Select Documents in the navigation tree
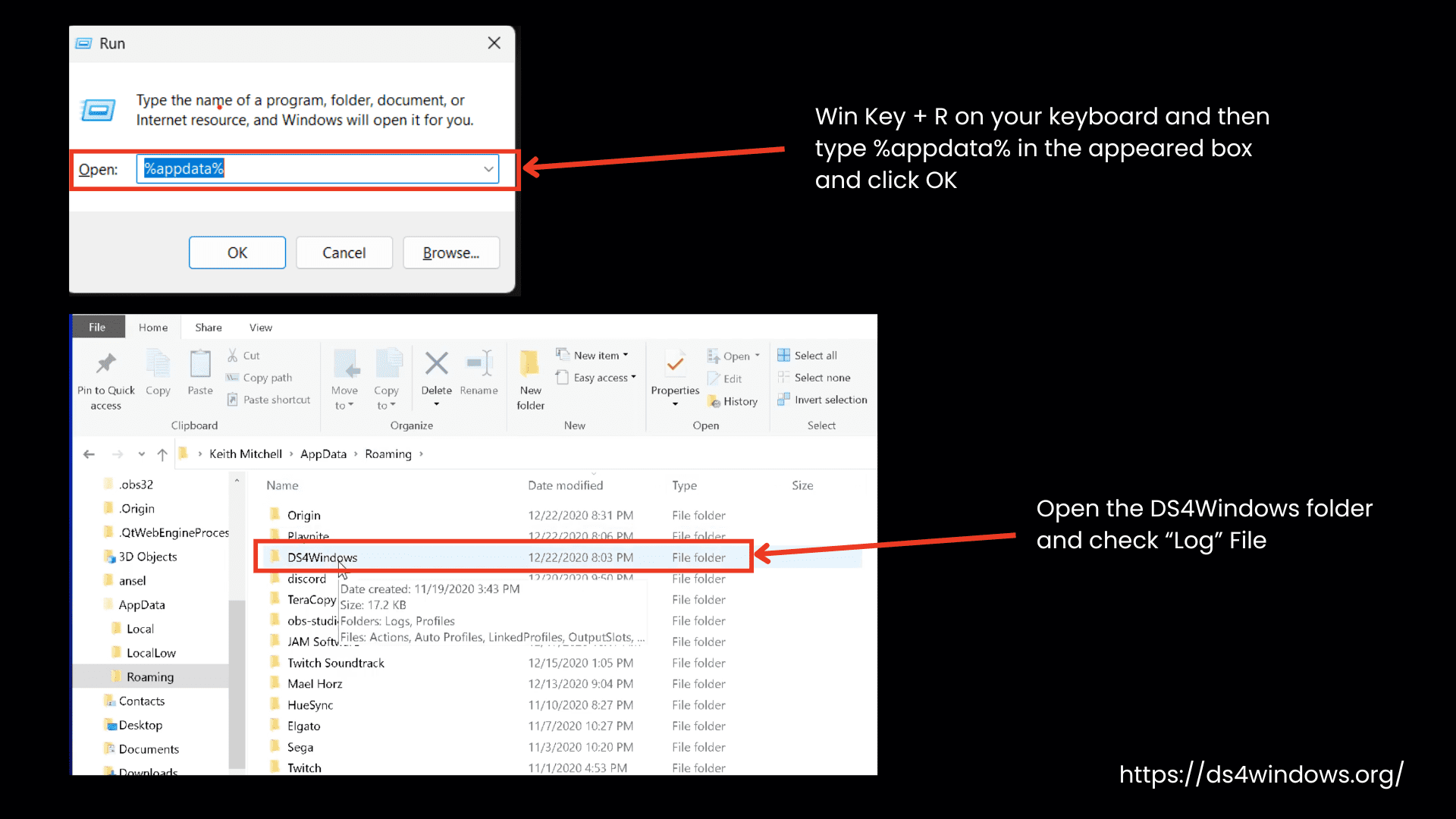This screenshot has width=1456, height=819. (149, 749)
